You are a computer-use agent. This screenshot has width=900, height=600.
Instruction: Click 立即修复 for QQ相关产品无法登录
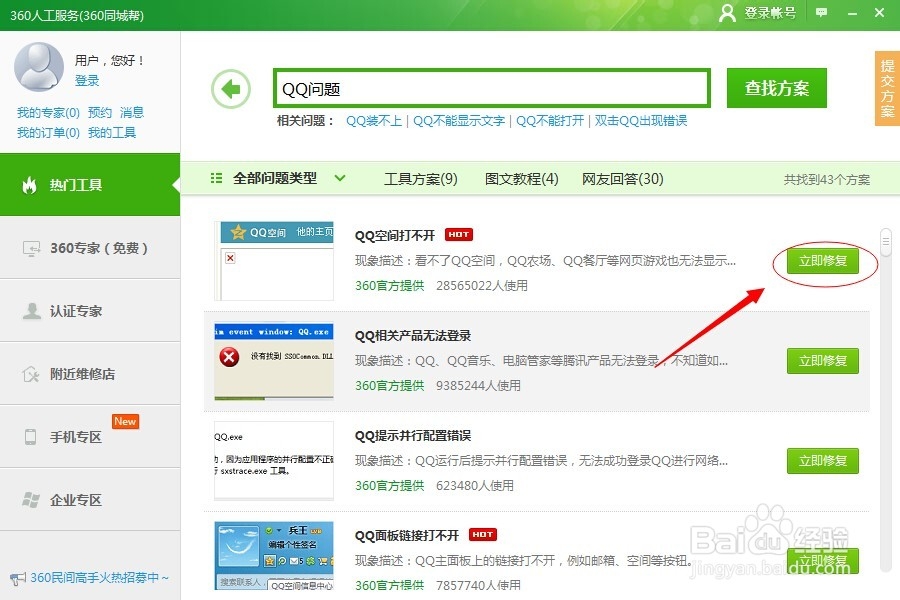click(823, 361)
